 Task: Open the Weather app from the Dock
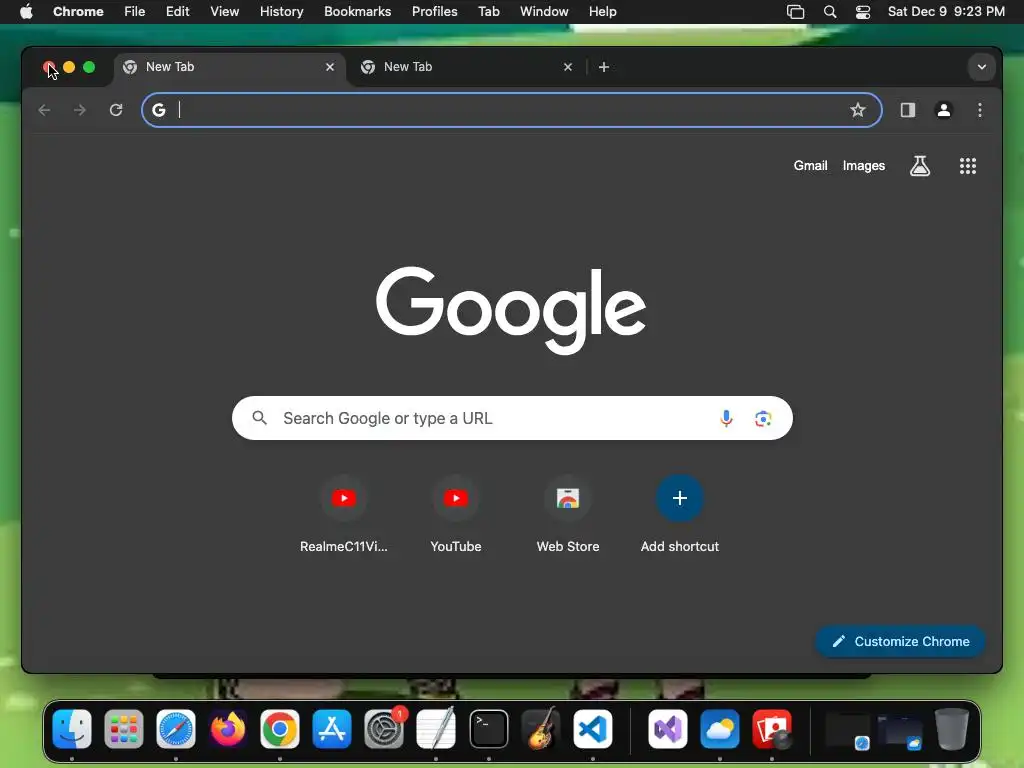click(x=720, y=729)
